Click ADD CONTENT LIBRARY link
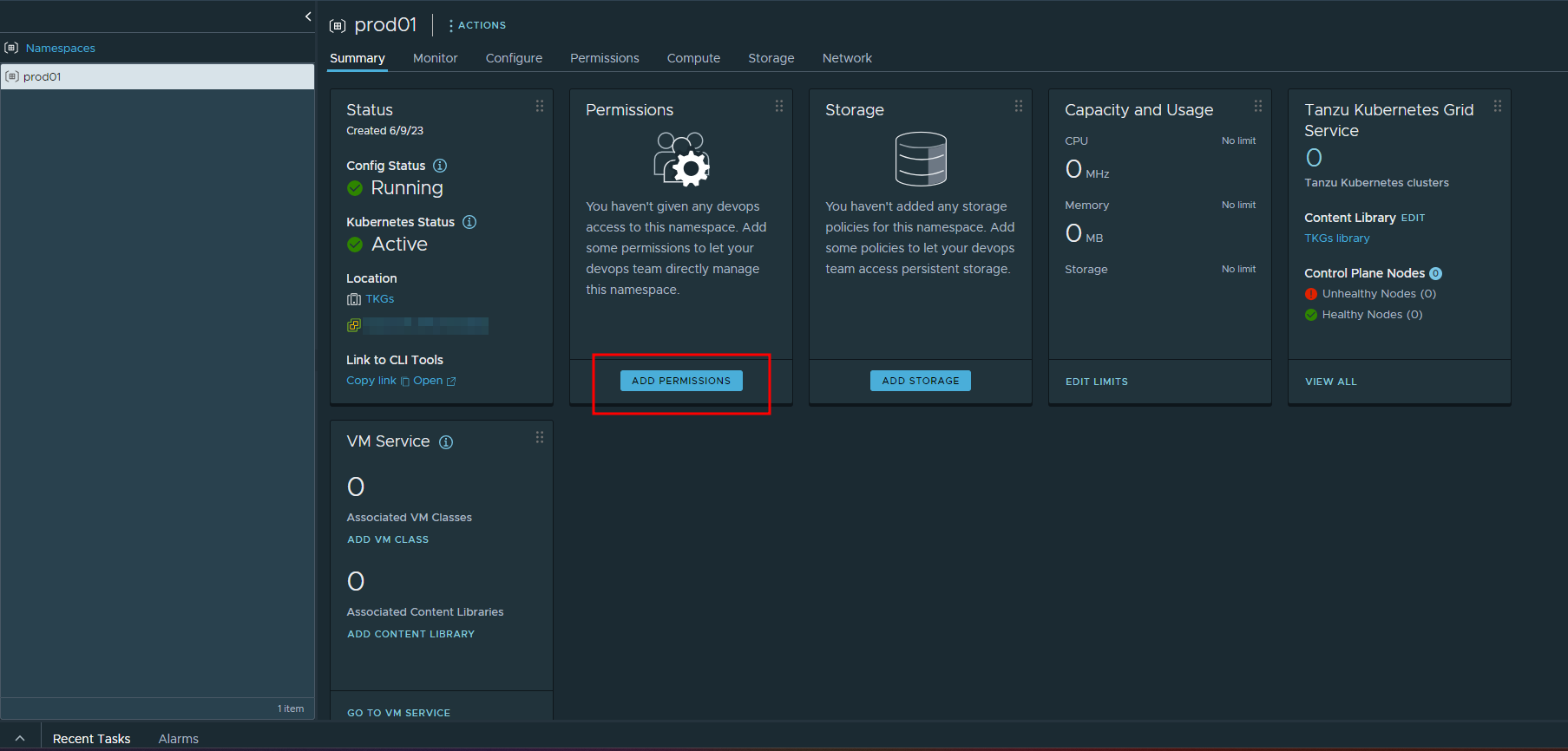 coord(410,634)
